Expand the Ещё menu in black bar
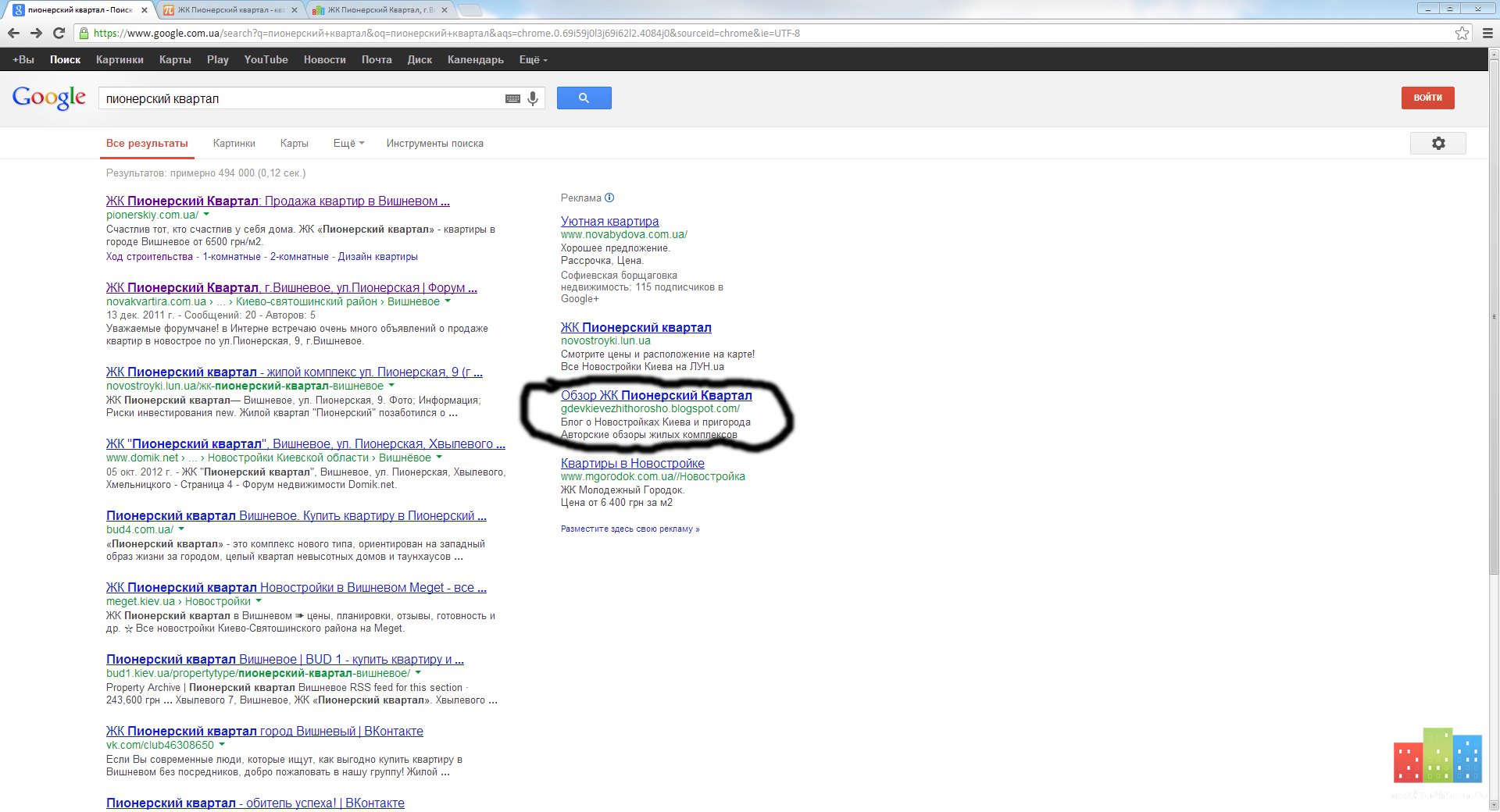 [533, 59]
